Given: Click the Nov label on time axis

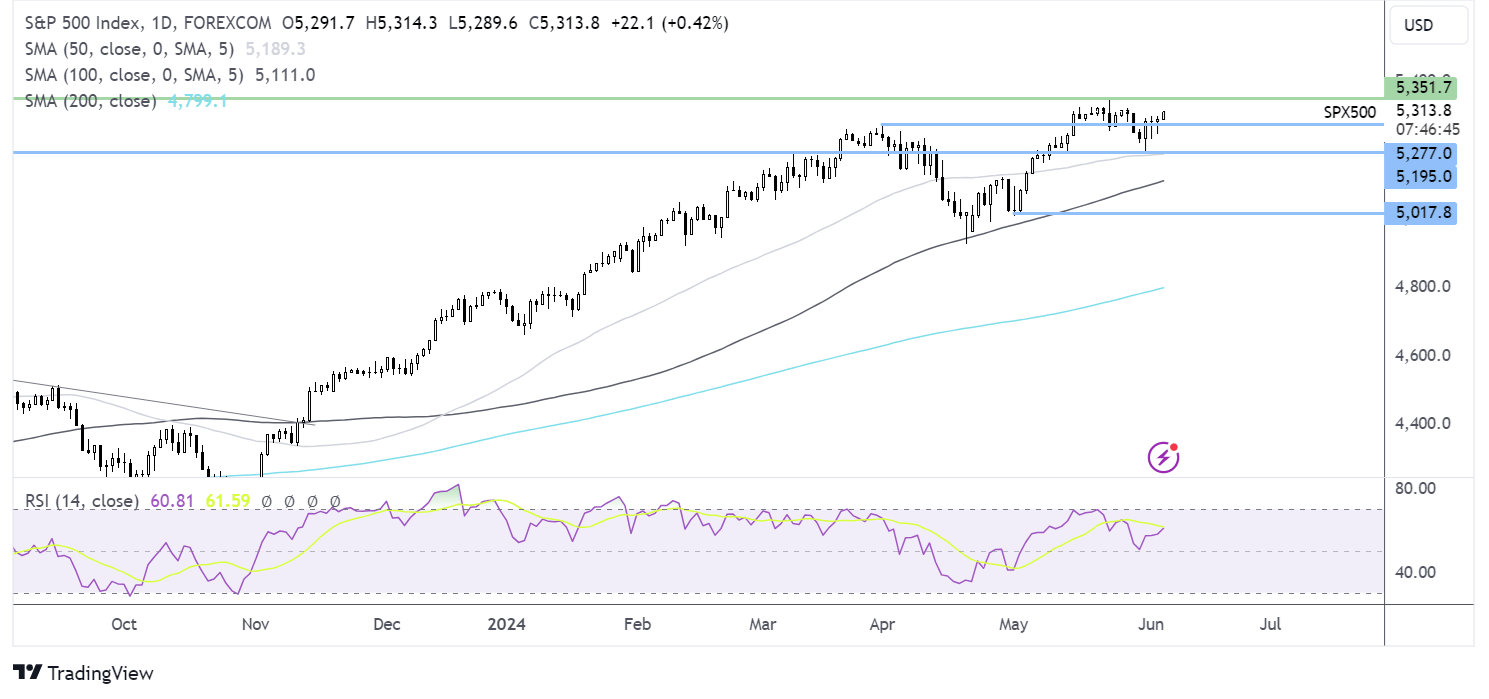Looking at the screenshot, I should (256, 624).
